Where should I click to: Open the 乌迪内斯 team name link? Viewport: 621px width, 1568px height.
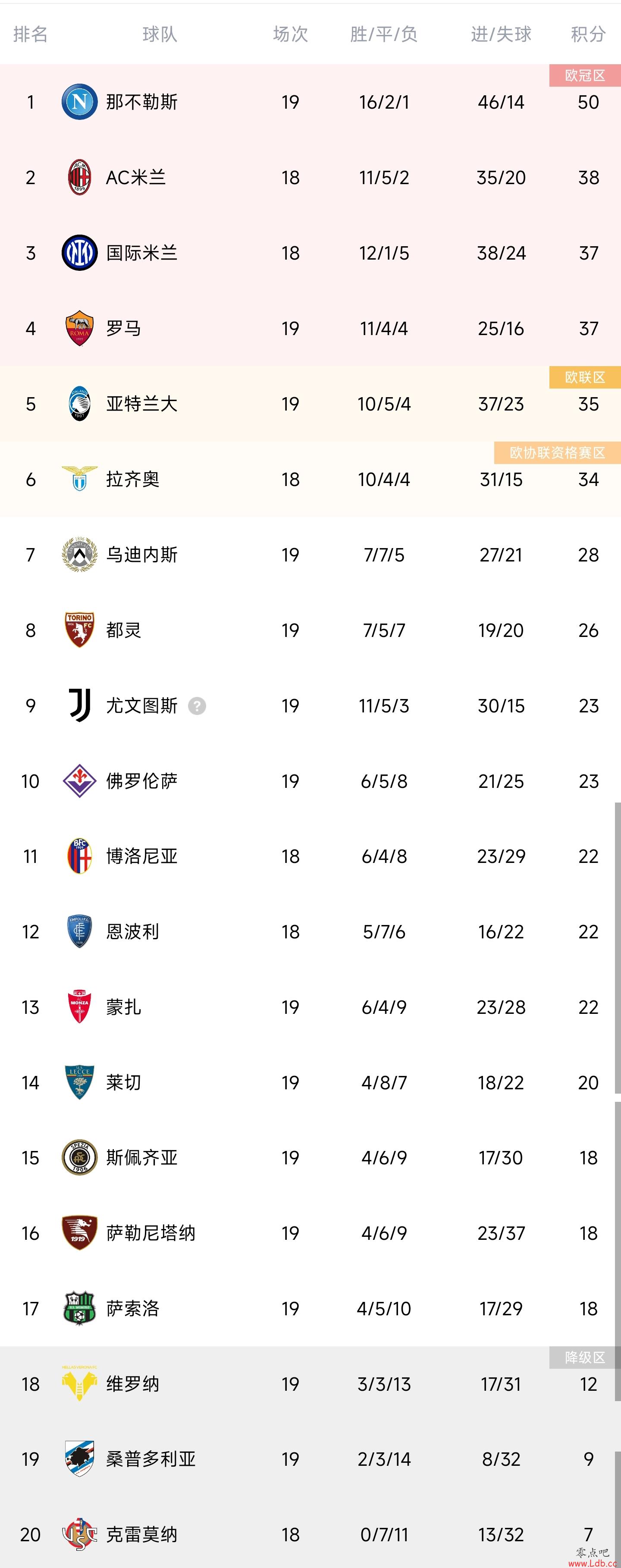click(141, 555)
